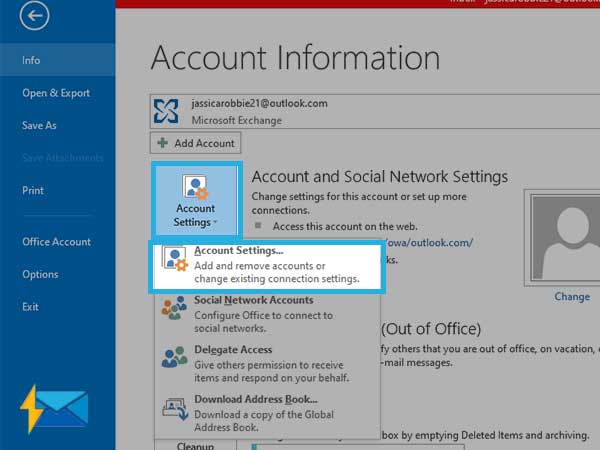Open the Open & Export tab
This screenshot has height=450, width=600.
pos(57,93)
